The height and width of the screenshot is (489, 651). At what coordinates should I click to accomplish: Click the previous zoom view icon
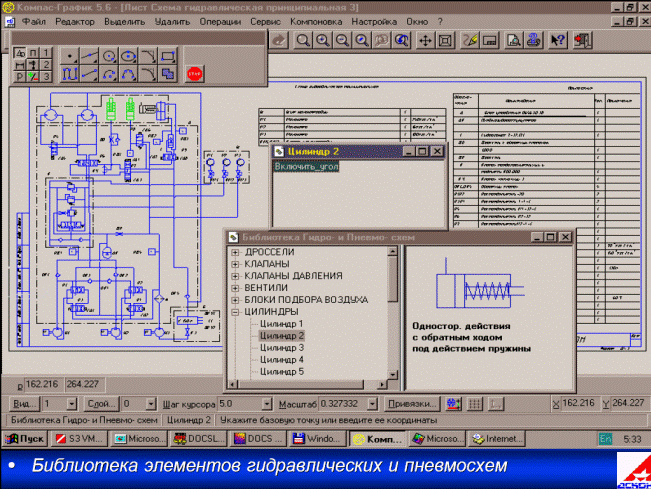401,40
